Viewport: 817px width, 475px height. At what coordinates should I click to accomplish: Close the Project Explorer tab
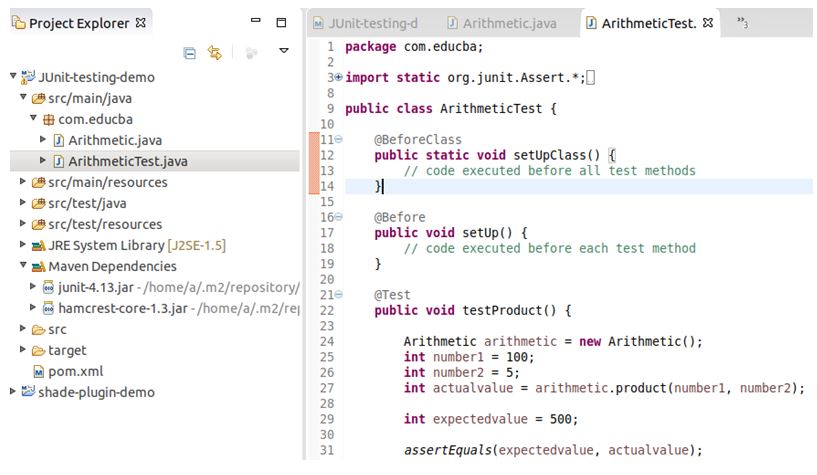click(x=140, y=23)
